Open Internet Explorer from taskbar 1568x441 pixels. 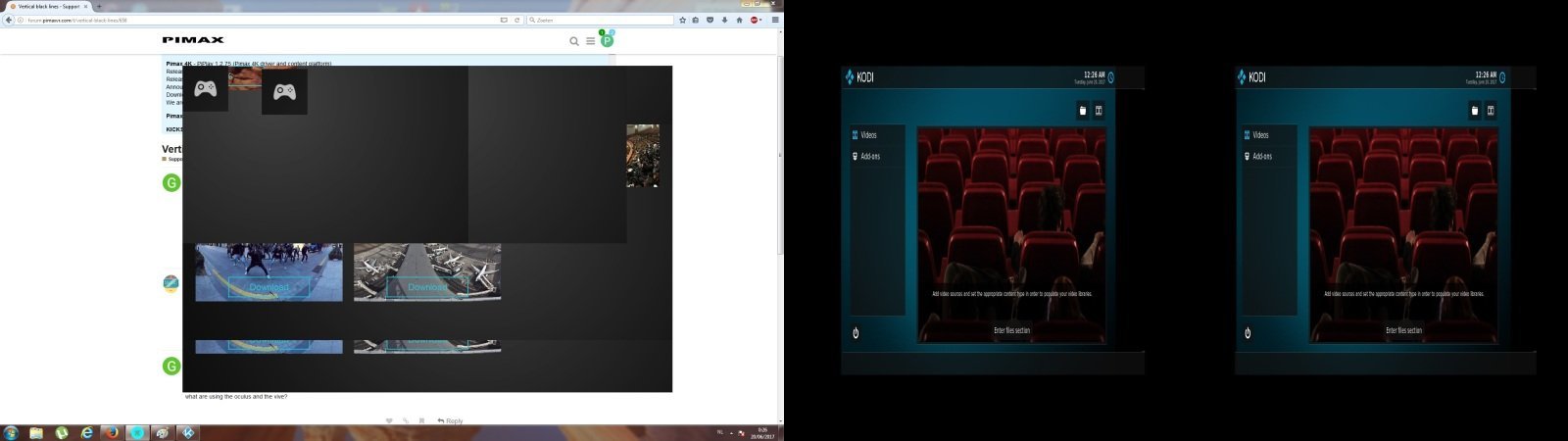[x=86, y=433]
